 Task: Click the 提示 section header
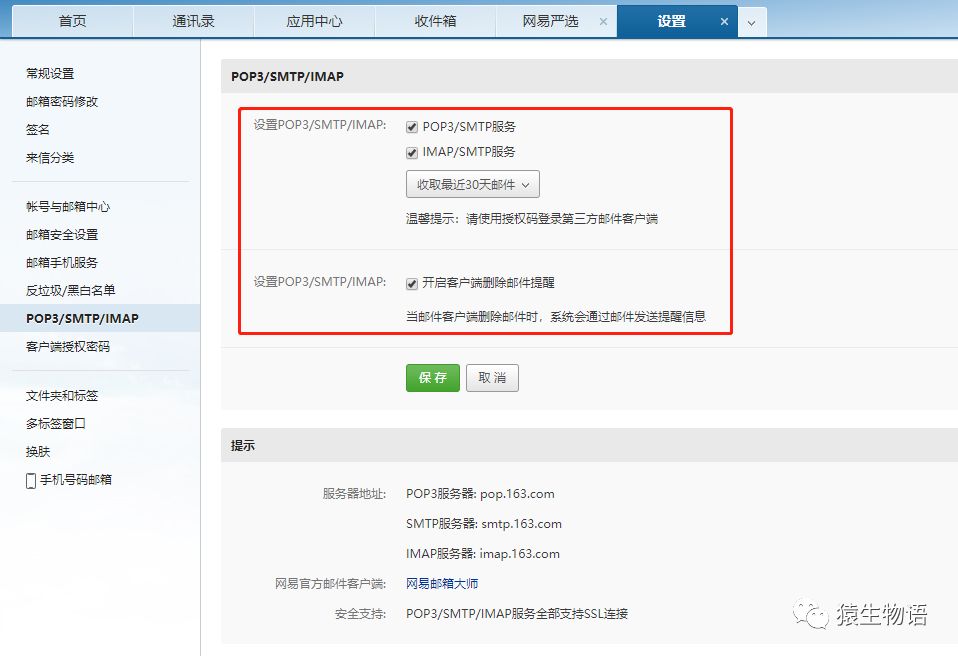(x=243, y=446)
